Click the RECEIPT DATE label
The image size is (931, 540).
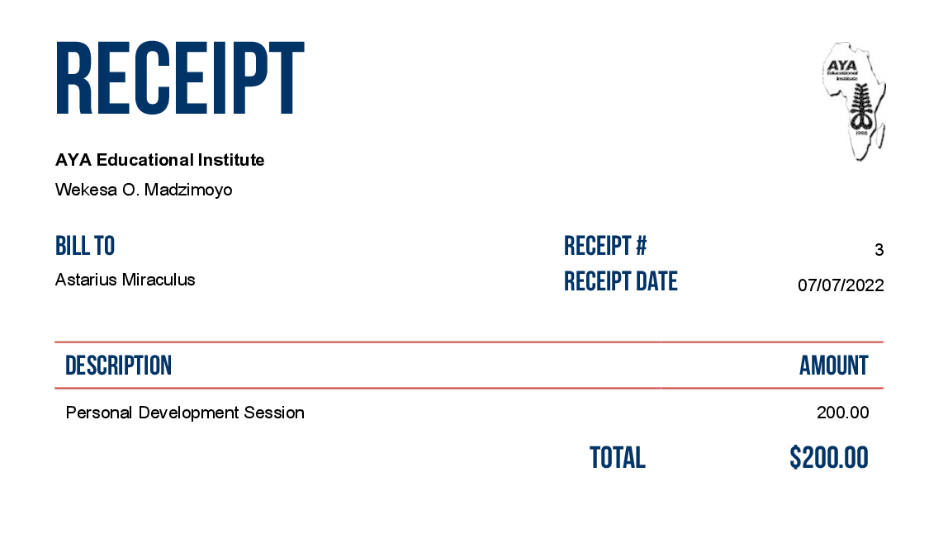[620, 282]
